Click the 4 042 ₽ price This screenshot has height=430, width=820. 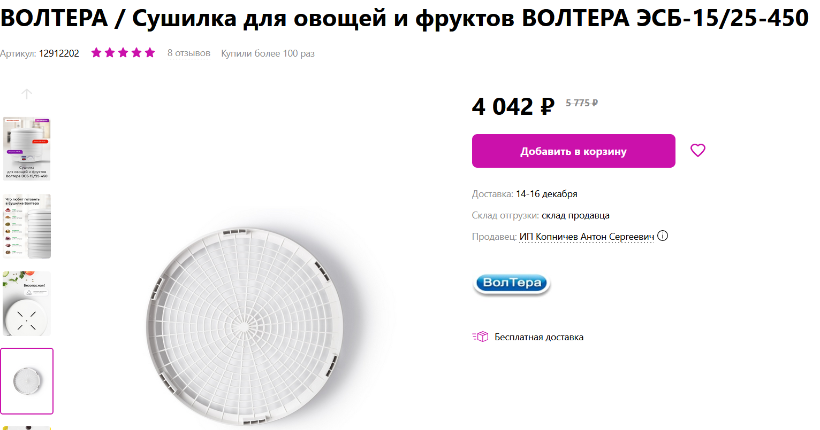point(512,107)
